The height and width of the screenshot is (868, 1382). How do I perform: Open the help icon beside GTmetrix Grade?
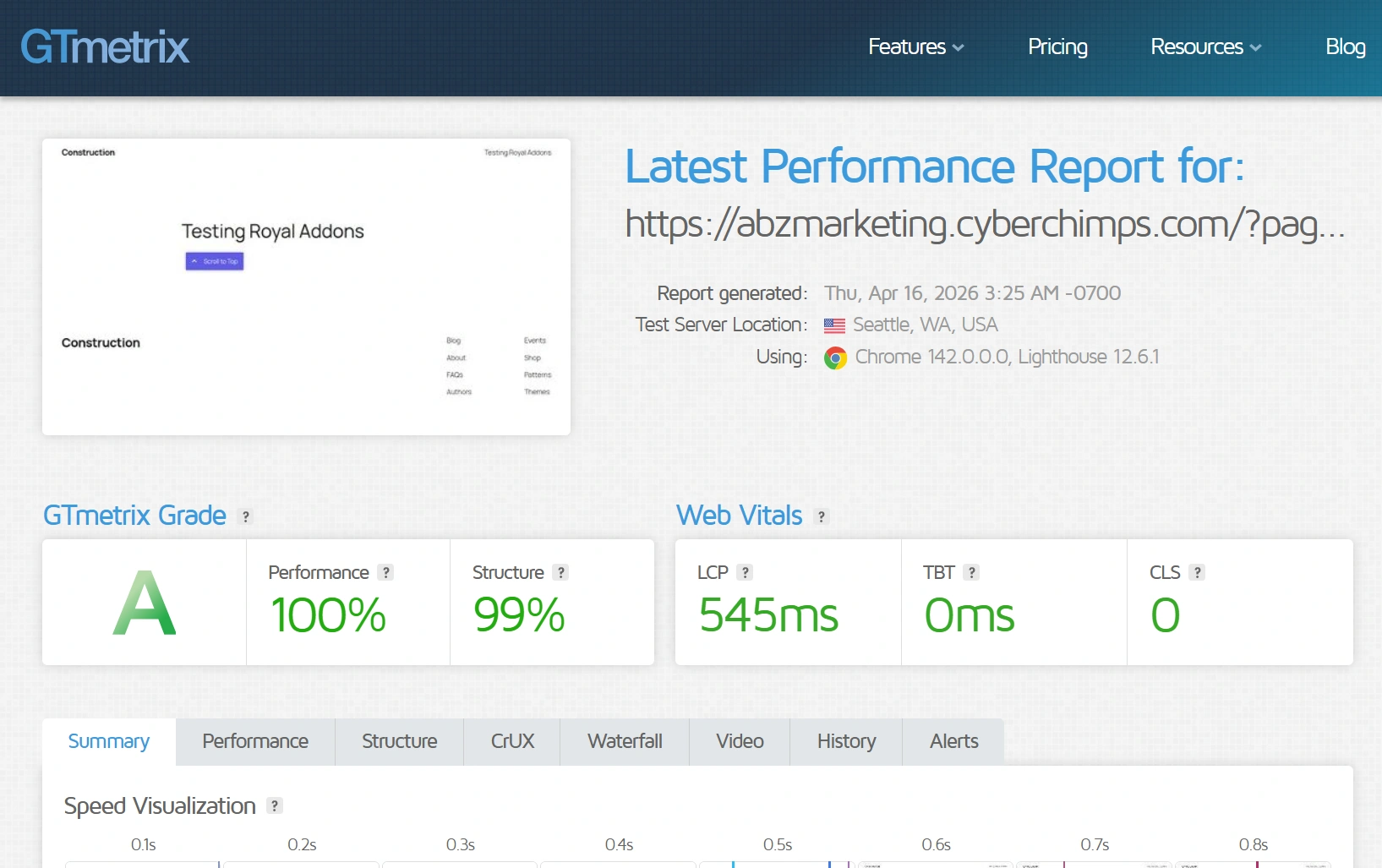coord(246,516)
